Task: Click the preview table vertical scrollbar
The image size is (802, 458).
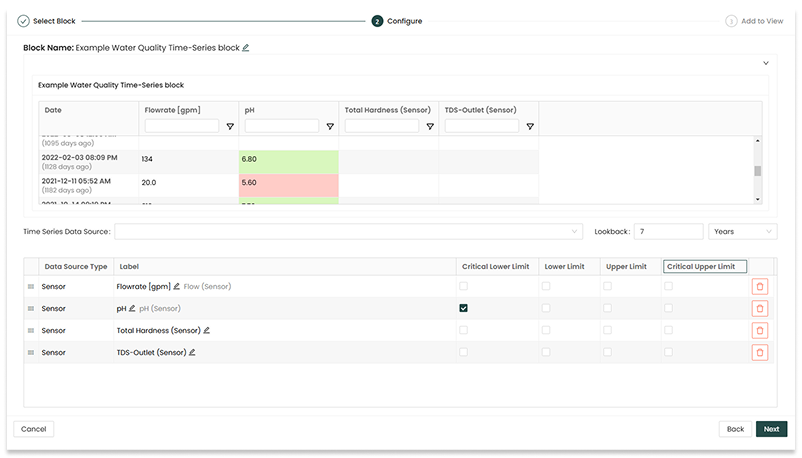Action: pos(757,170)
